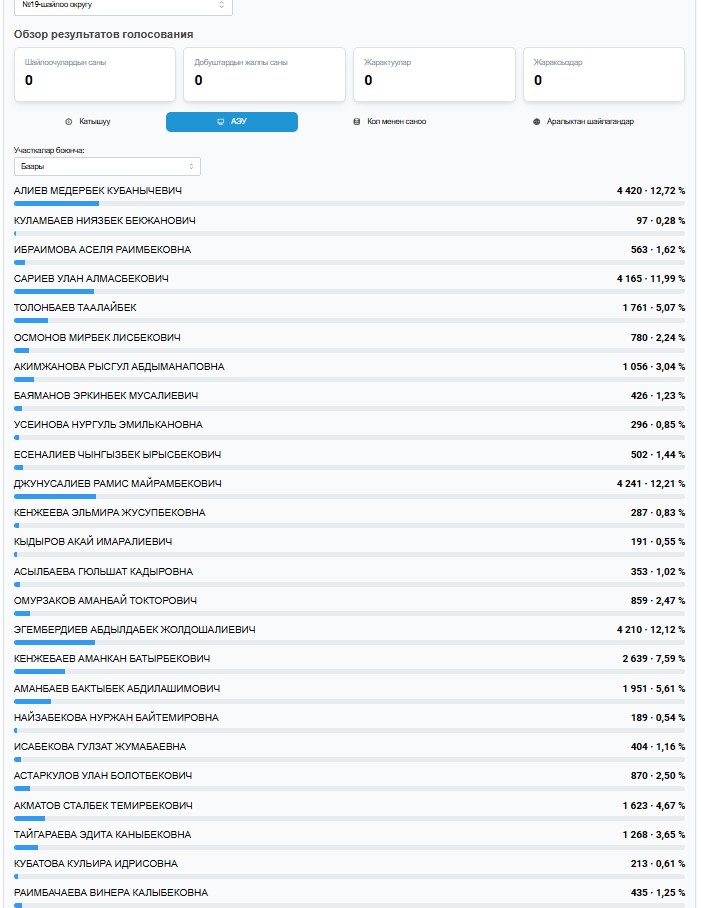The image size is (701, 908).
Task: Expand the Базары precinct dropdown
Action: [107, 166]
